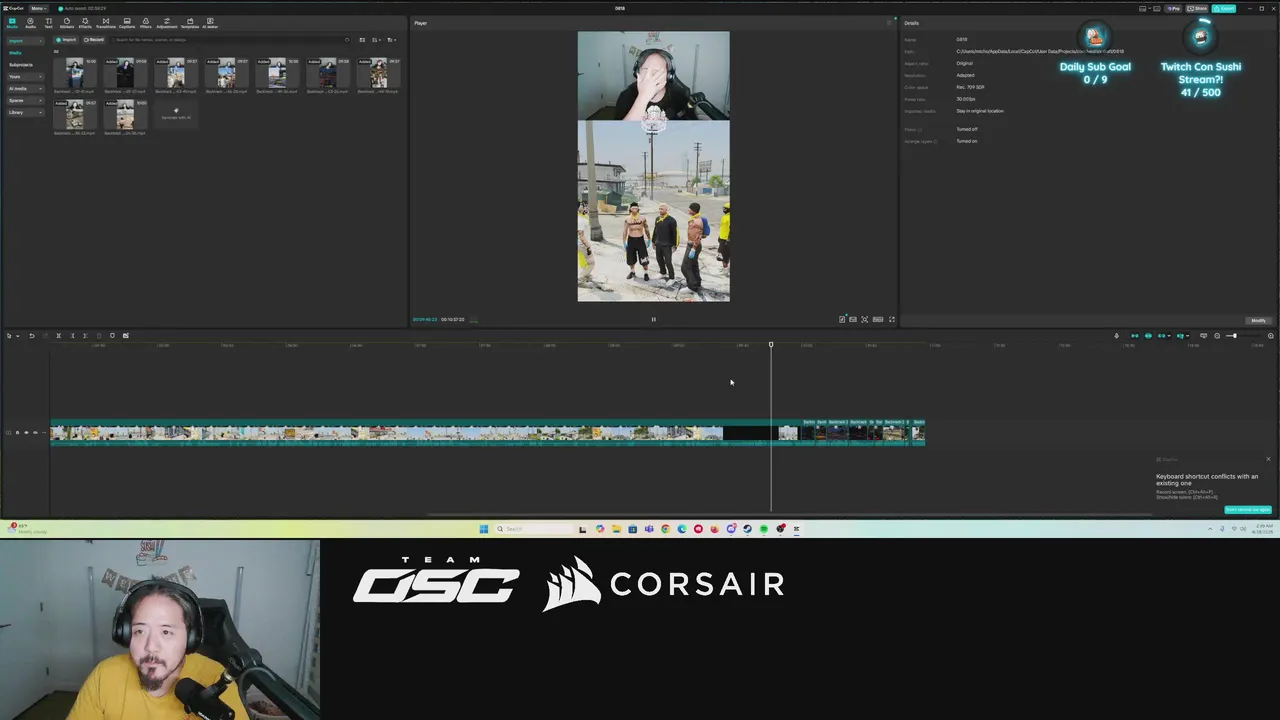Viewport: 1280px width, 720px height.
Task: Click 30.00fps frame rate value
Action: tap(966, 99)
